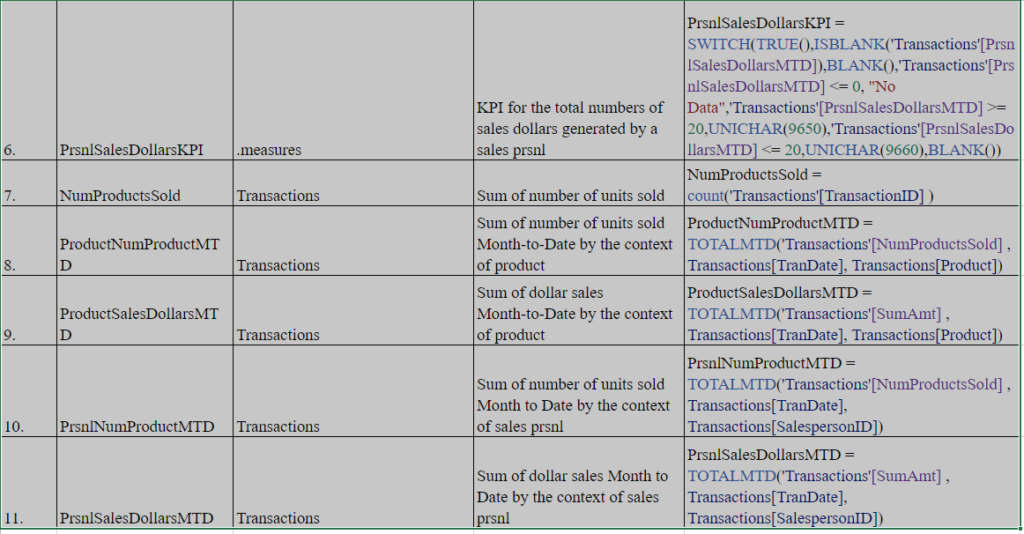Screen dimensions: 1024x534
Task: Select the PrsnlSalesDollarsKPI name cell
Action: [144, 80]
